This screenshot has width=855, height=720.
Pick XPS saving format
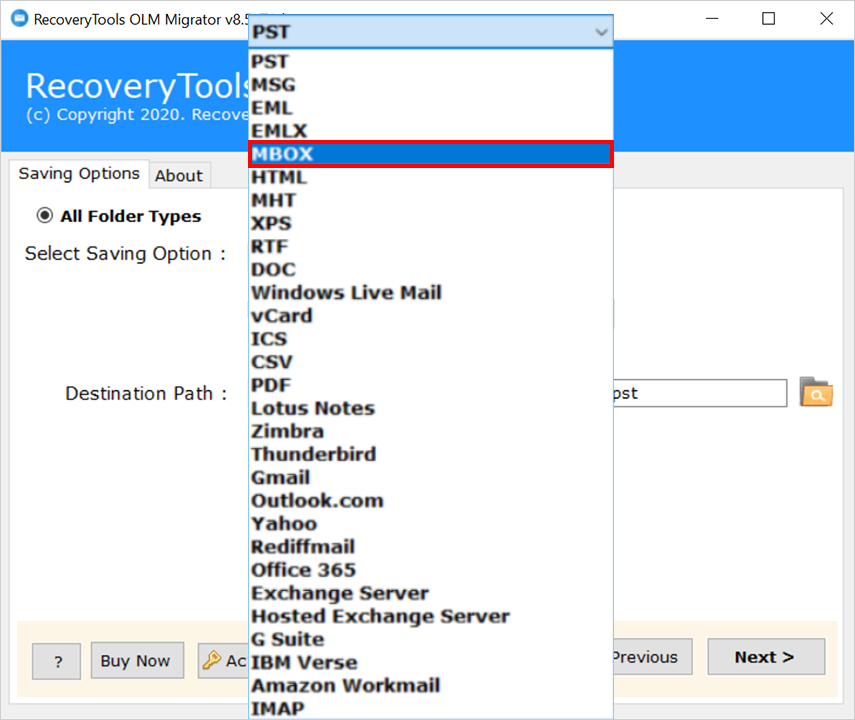(x=431, y=223)
